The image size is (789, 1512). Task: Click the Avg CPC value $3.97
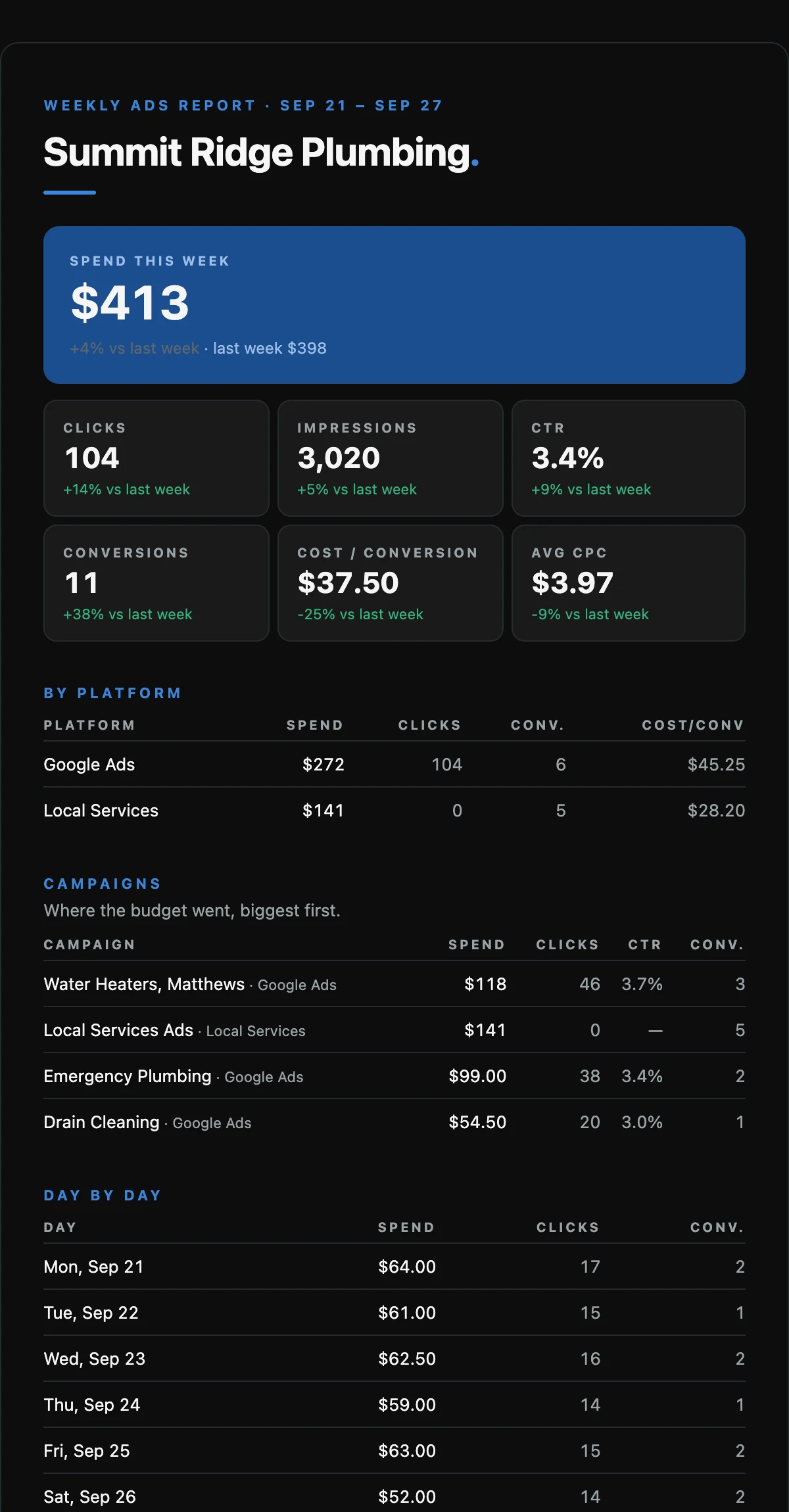[572, 583]
